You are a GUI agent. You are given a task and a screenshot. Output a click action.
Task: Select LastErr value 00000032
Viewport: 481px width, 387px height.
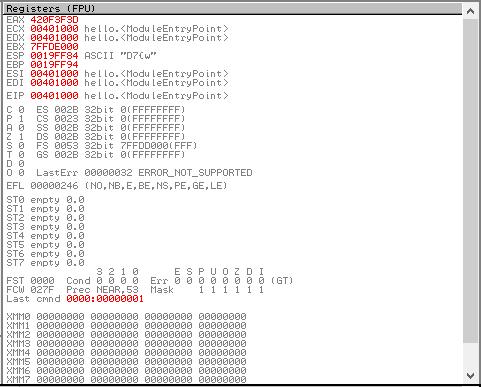tap(108, 173)
